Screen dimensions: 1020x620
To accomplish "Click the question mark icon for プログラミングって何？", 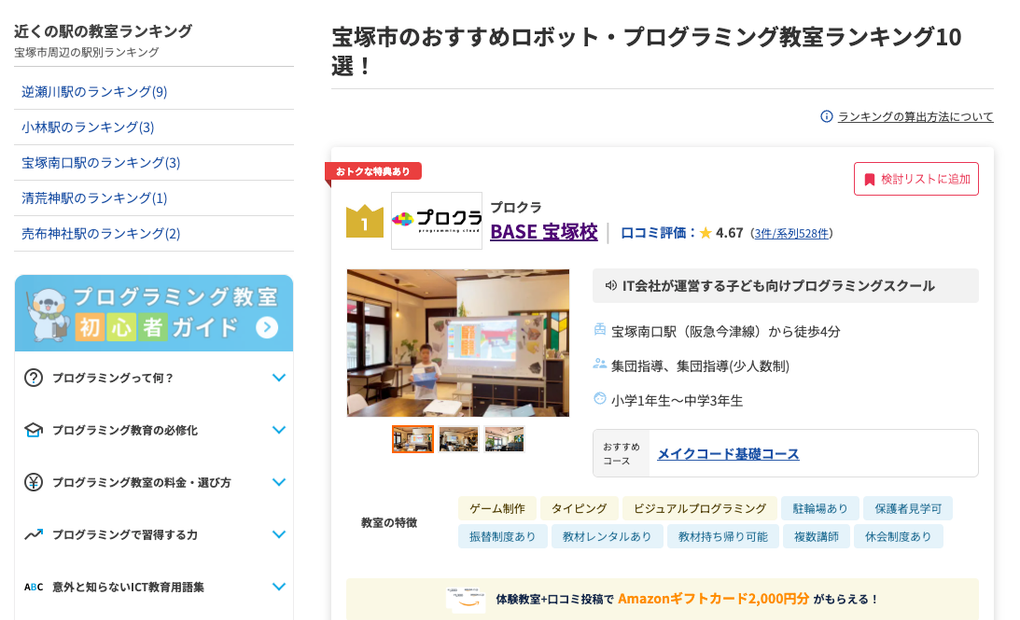I will 33,378.
